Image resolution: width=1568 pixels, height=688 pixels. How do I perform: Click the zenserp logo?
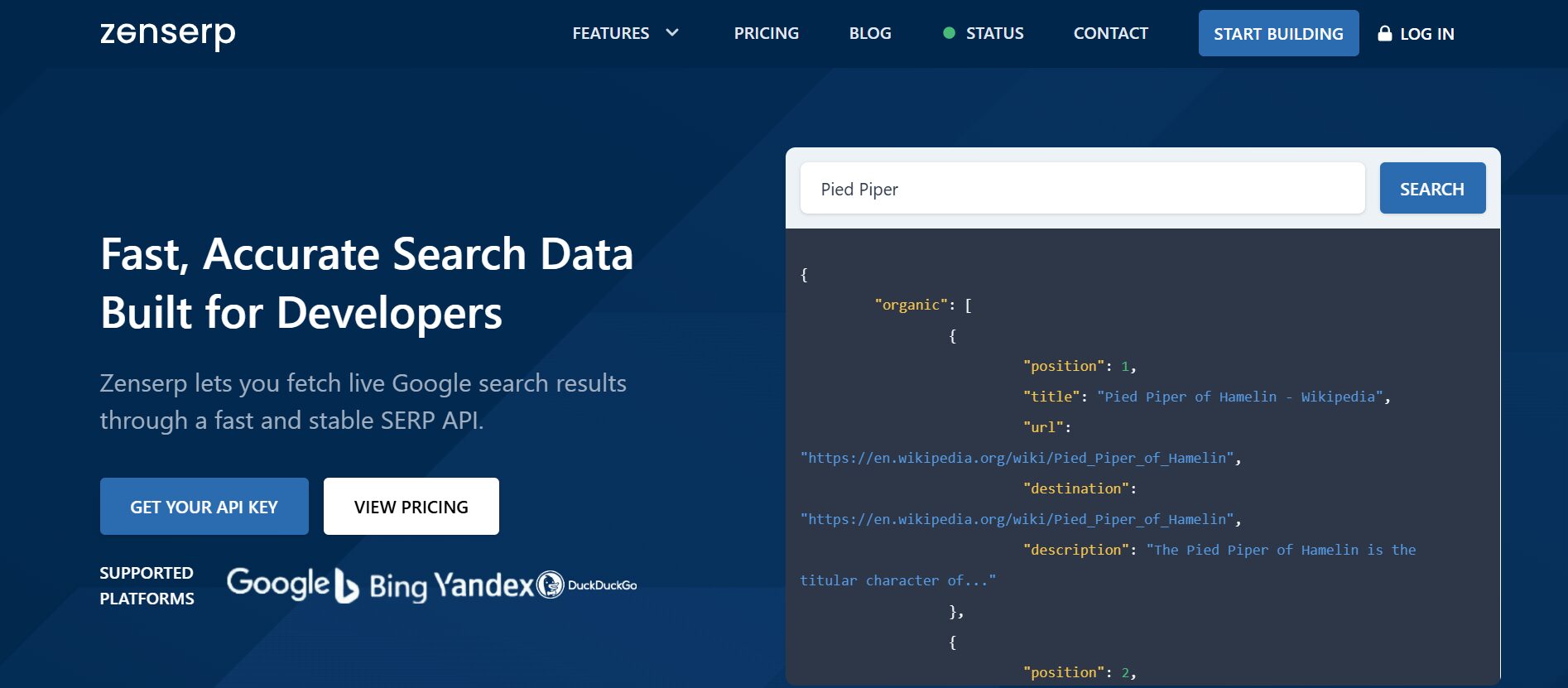tap(167, 35)
